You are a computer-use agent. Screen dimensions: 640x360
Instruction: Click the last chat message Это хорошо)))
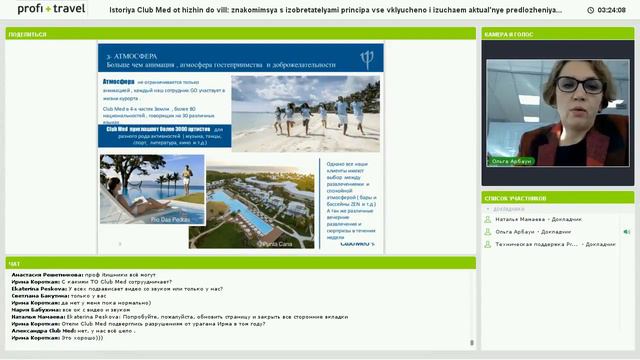tap(57, 338)
